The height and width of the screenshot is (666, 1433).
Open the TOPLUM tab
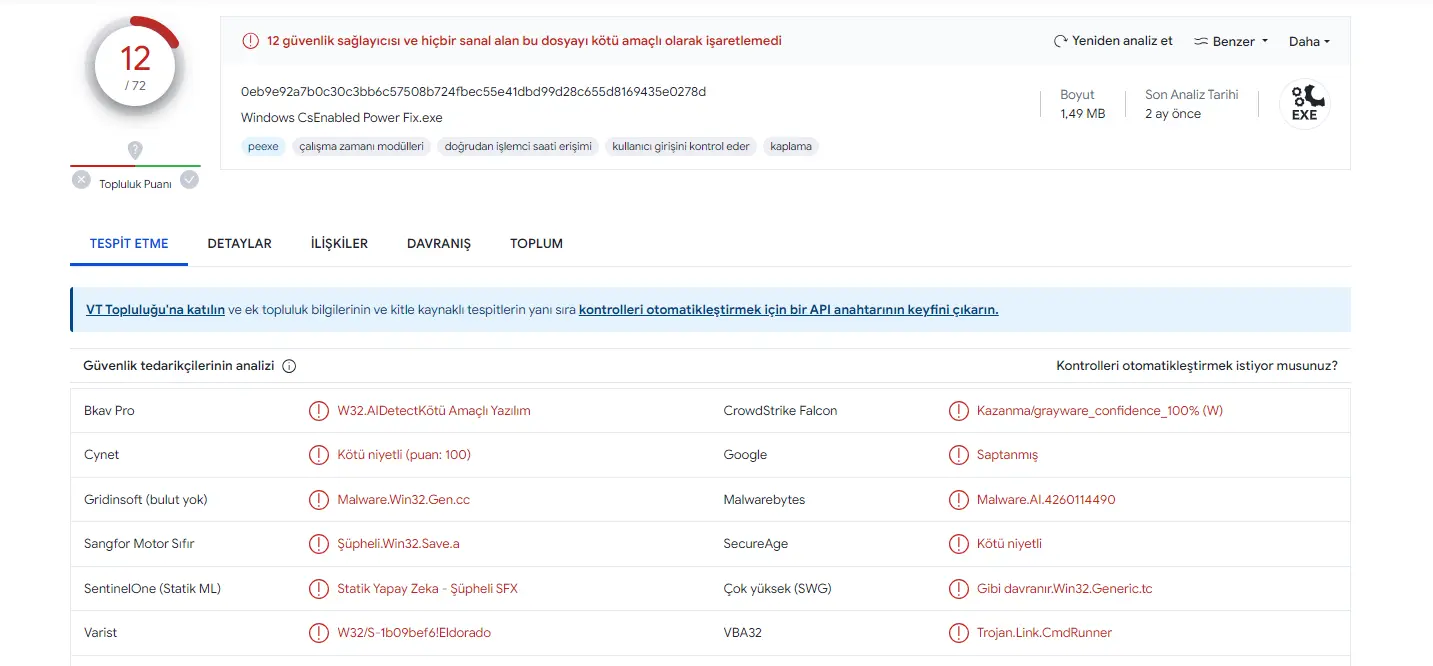tap(536, 243)
